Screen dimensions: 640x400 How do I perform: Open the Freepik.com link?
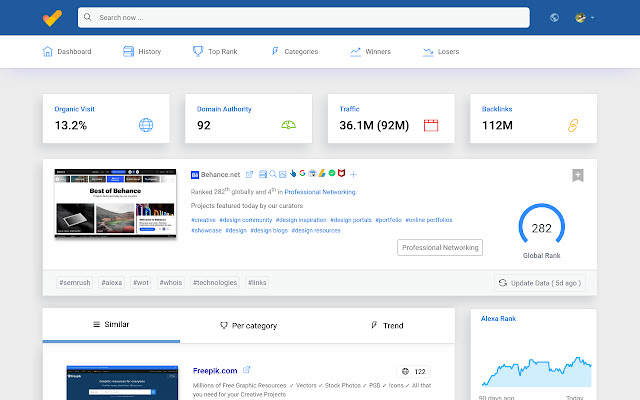pyautogui.click(x=215, y=371)
